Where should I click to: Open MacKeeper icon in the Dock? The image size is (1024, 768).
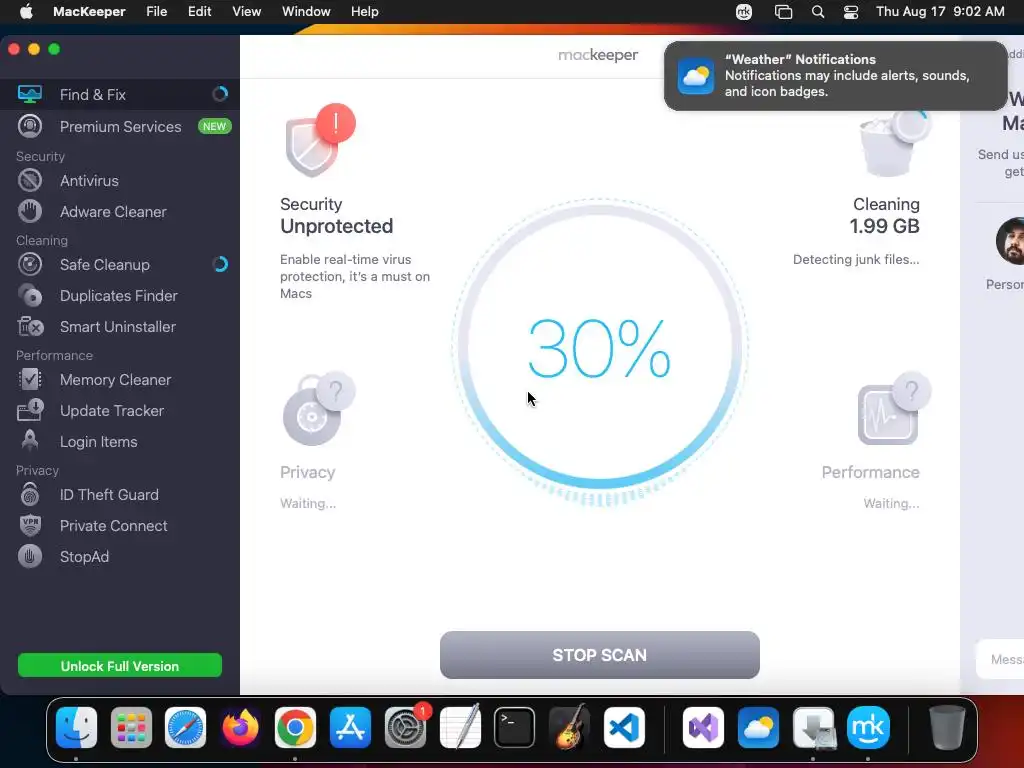(868, 727)
